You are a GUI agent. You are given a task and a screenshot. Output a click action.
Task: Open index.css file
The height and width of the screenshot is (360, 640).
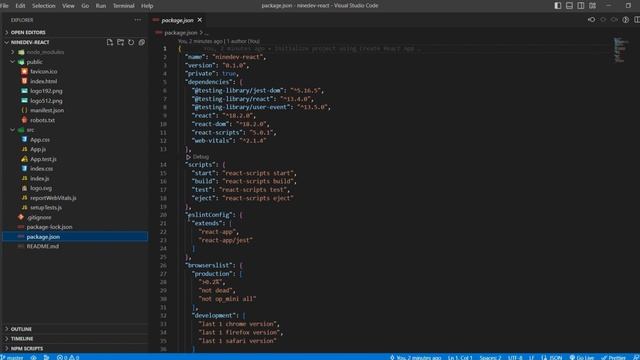41,169
